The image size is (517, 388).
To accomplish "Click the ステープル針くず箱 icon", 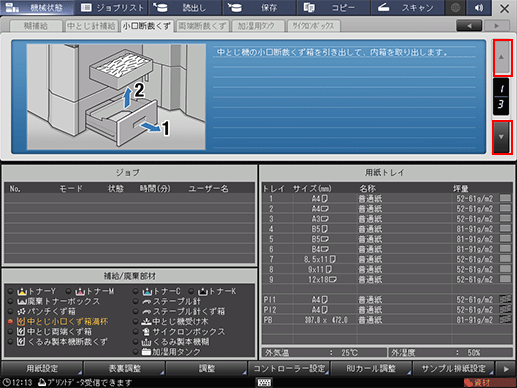I will [147, 312].
